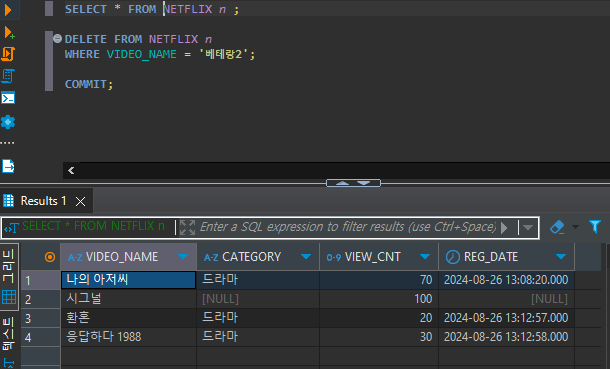Open custom filter settings with the funnel icon
The image size is (610, 369).
tap(595, 227)
